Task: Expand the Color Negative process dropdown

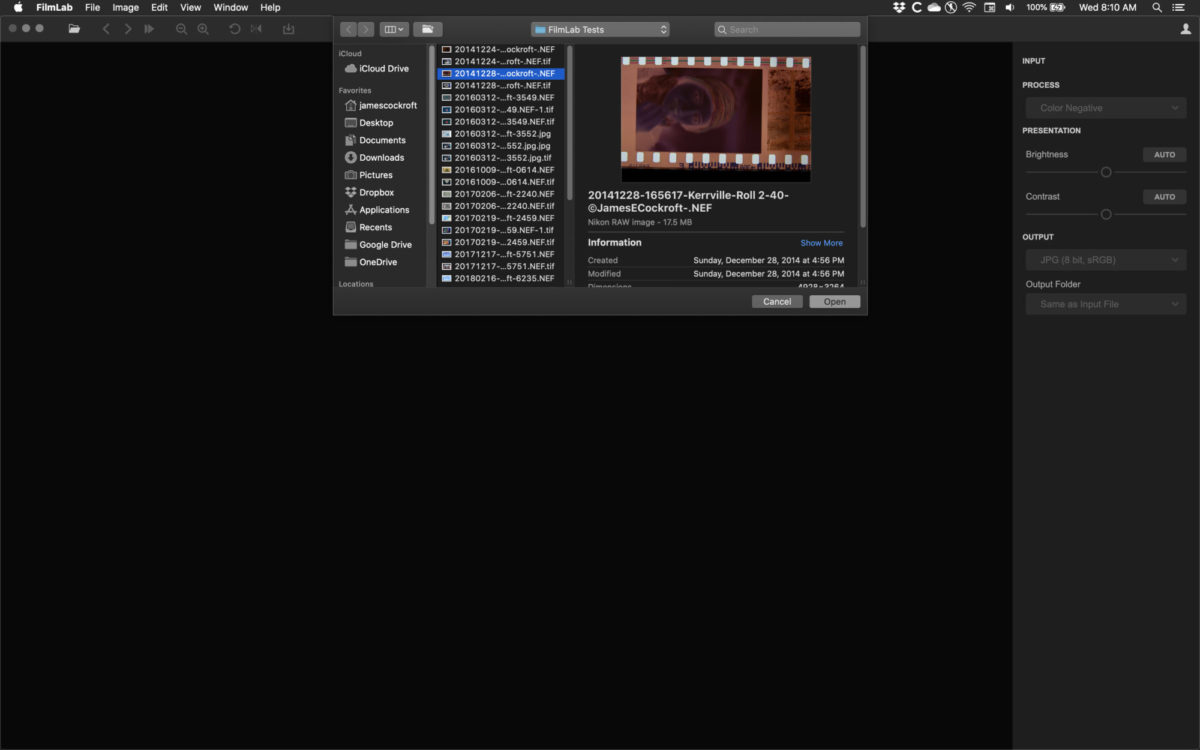Action: click(x=1106, y=108)
